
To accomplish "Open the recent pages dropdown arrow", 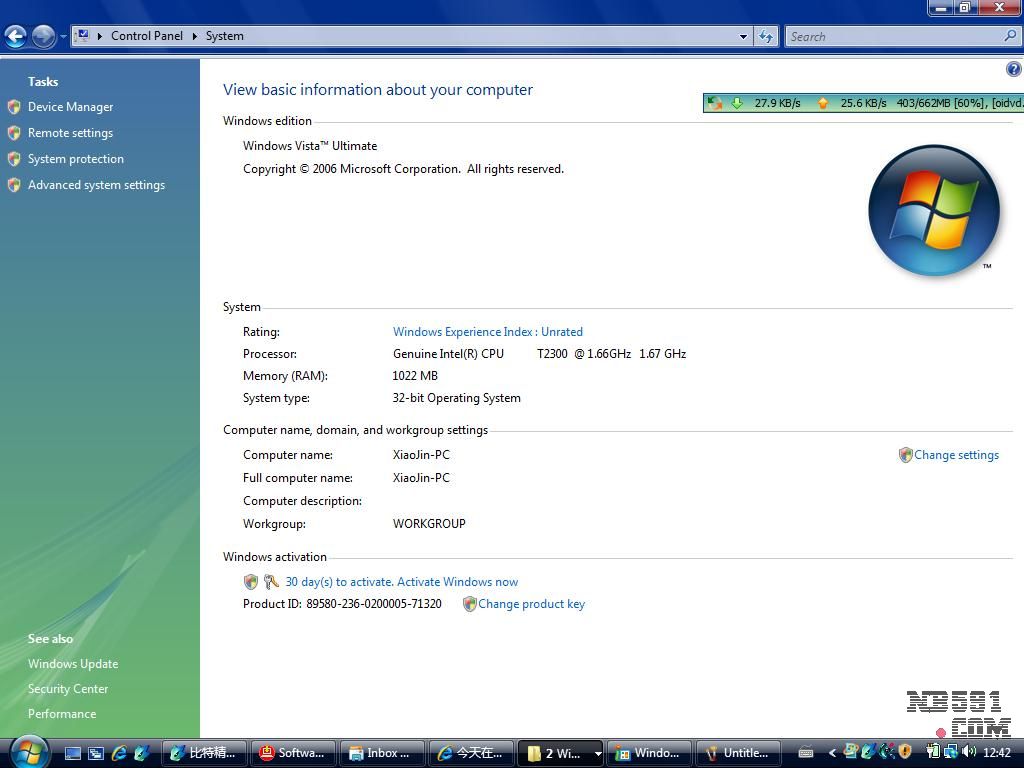I will pyautogui.click(x=63, y=37).
